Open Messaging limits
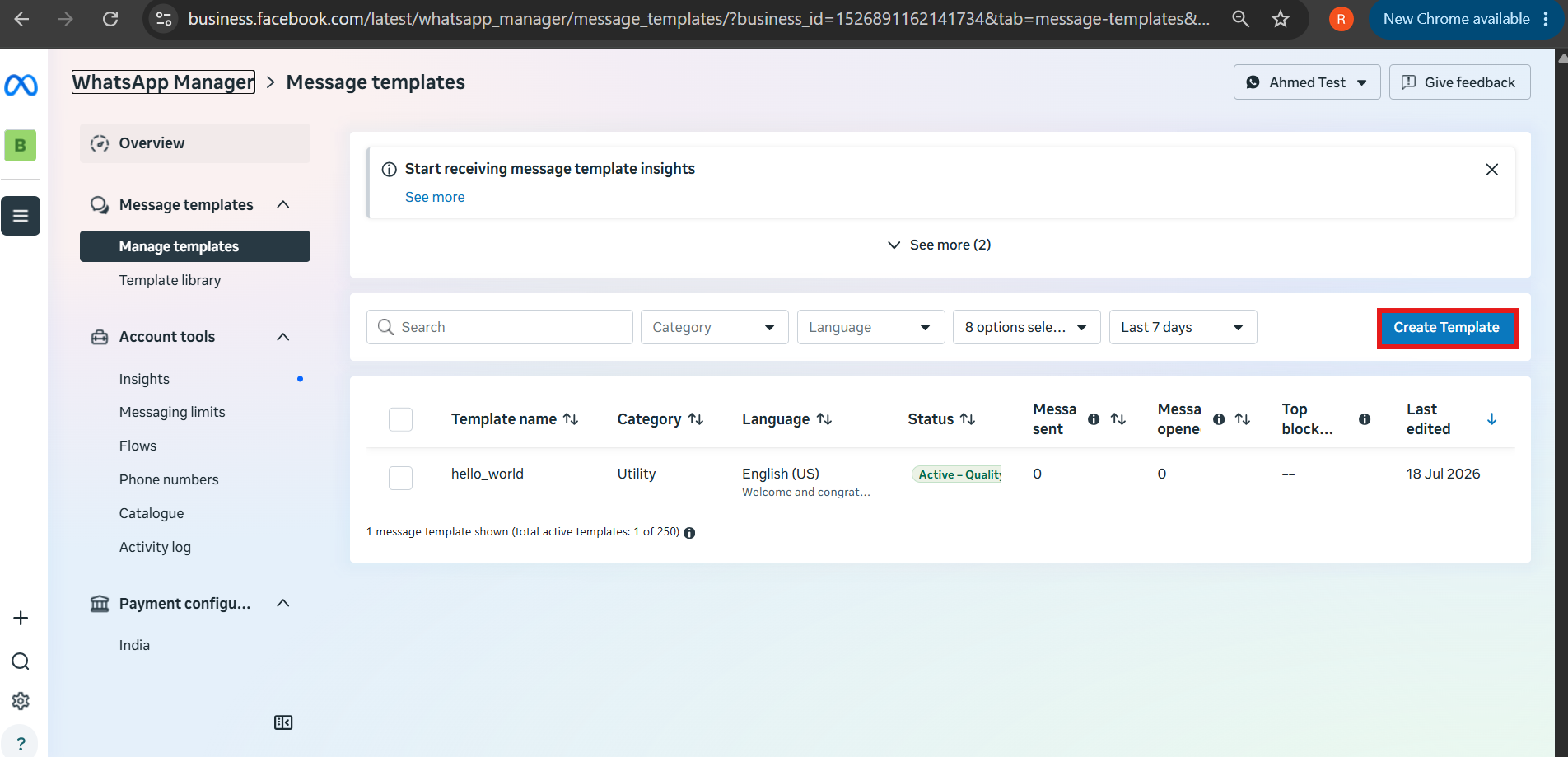Image resolution: width=1568 pixels, height=757 pixels. click(x=172, y=412)
